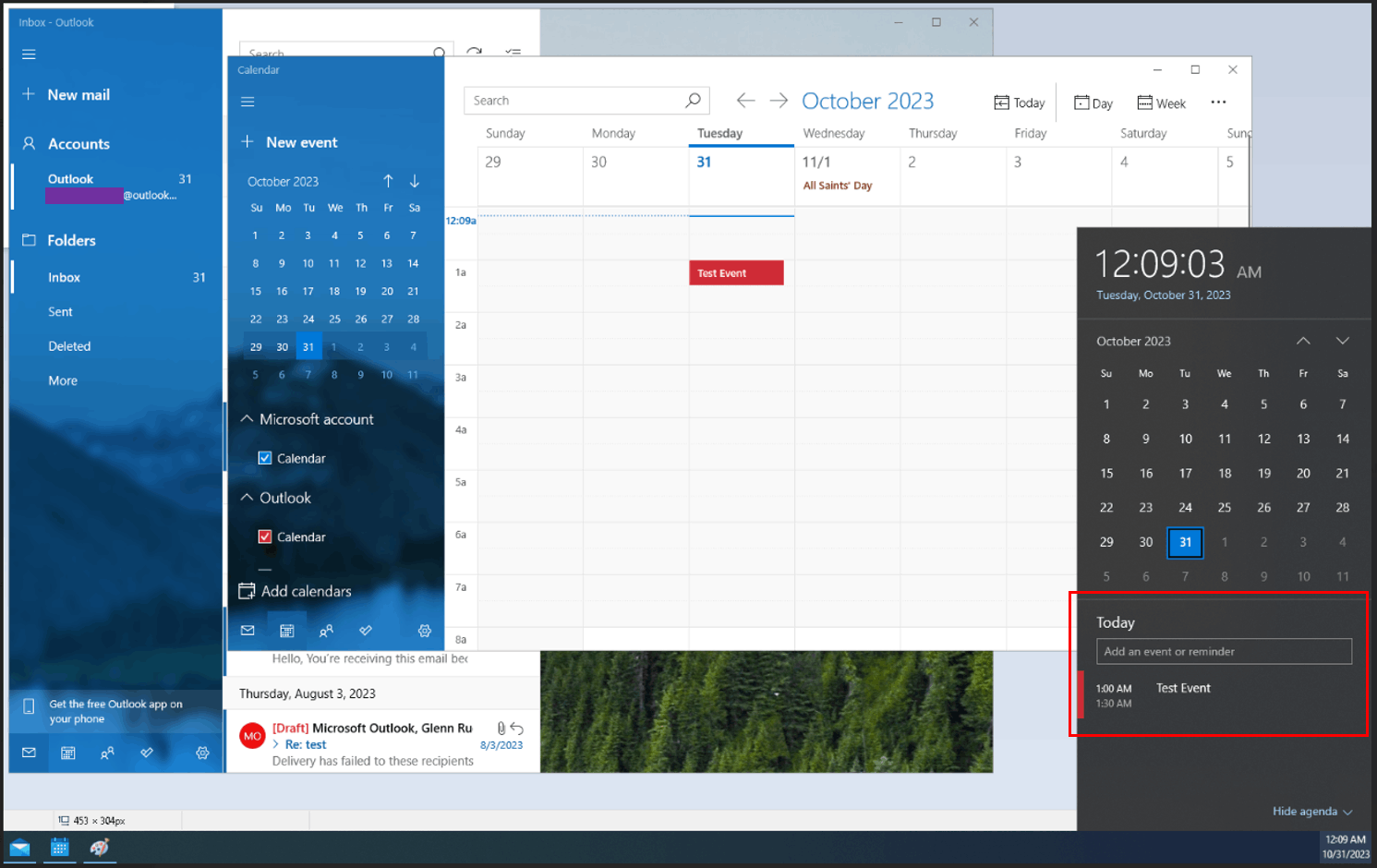The height and width of the screenshot is (868, 1377).
Task: Uncheck the Outlook Calendar checkbox
Action: pyautogui.click(x=265, y=536)
